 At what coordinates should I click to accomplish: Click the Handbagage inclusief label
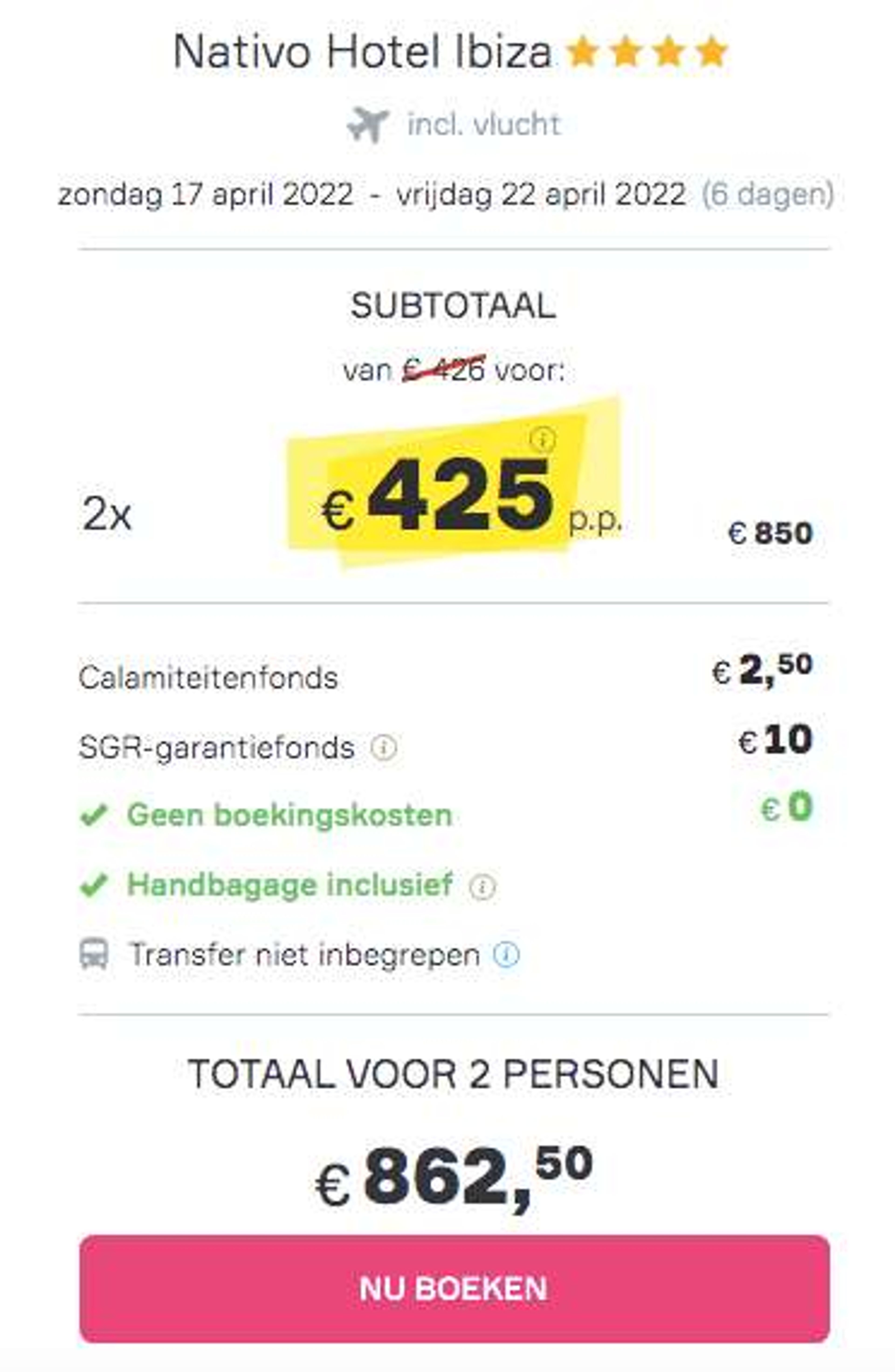pos(290,885)
